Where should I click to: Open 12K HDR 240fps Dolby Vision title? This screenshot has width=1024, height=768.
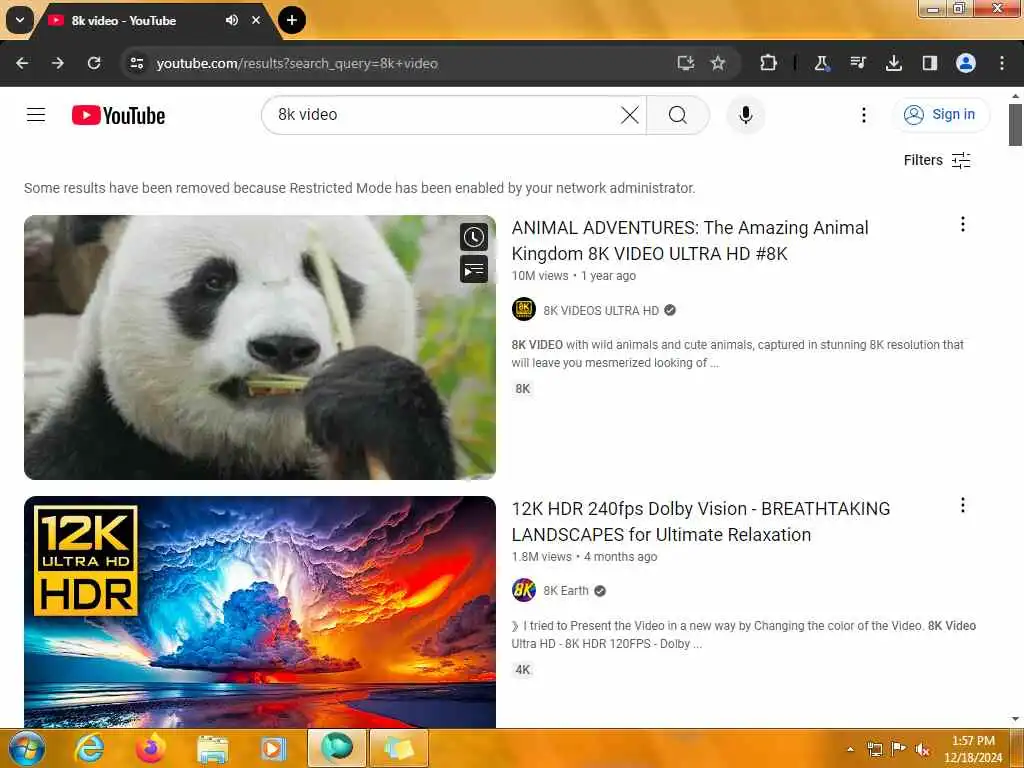[x=700, y=521]
